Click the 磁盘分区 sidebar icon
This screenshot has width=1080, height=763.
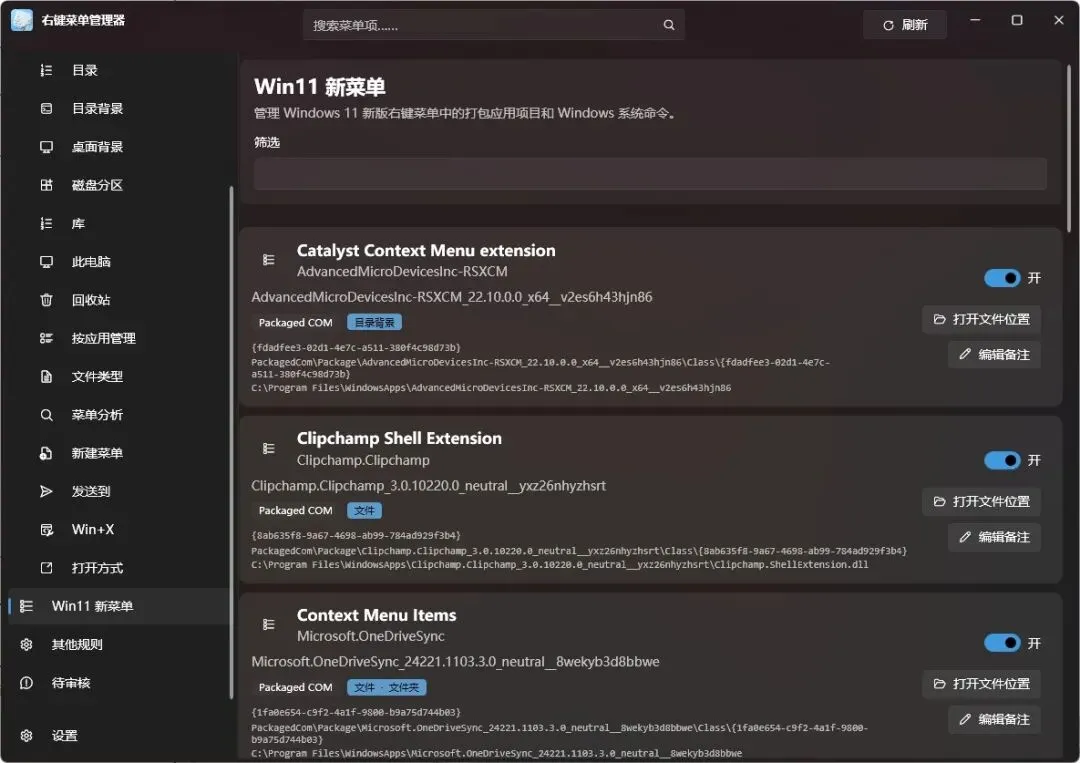tap(46, 185)
